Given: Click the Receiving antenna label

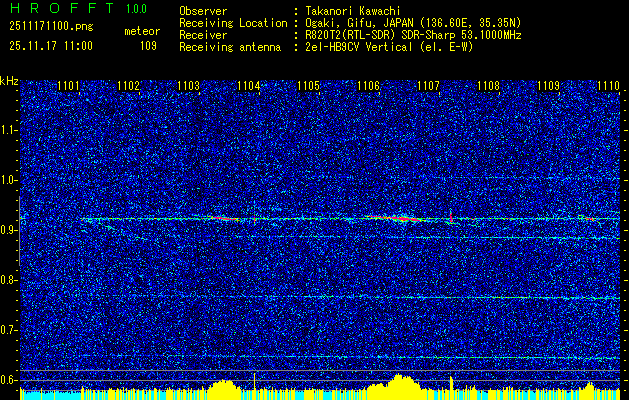Looking at the screenshot, I should [x=230, y=47].
